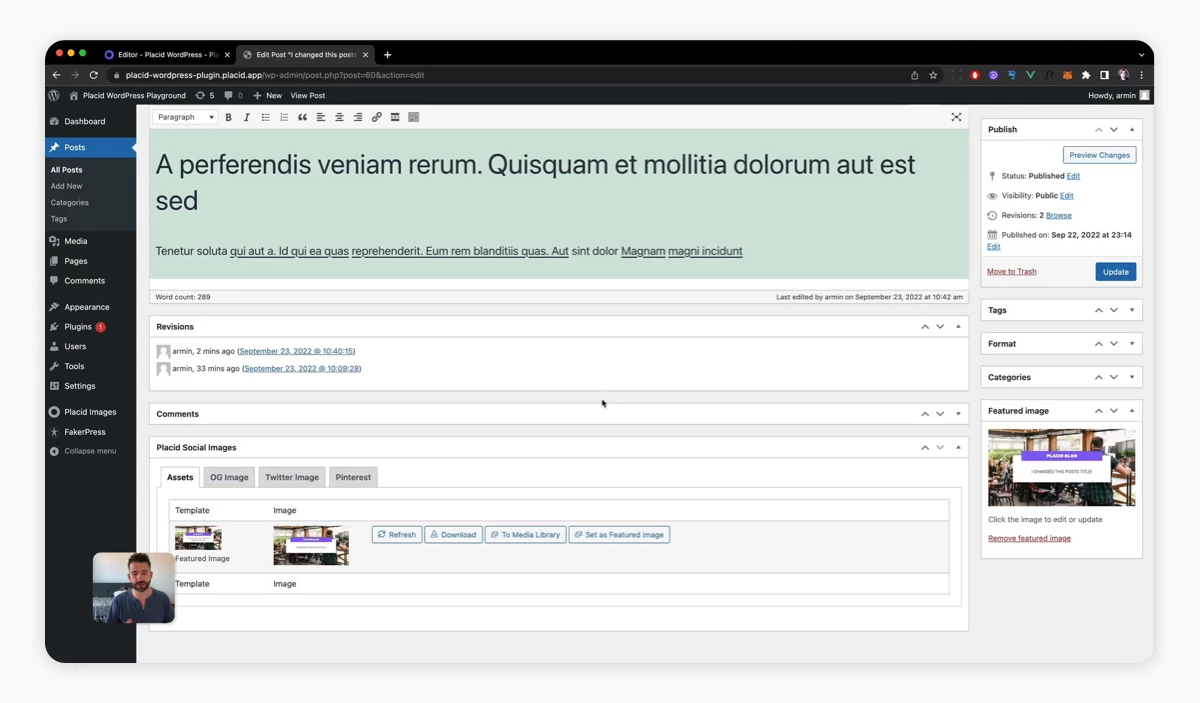Align text center in editor
This screenshot has width=1200, height=703.
[339, 117]
